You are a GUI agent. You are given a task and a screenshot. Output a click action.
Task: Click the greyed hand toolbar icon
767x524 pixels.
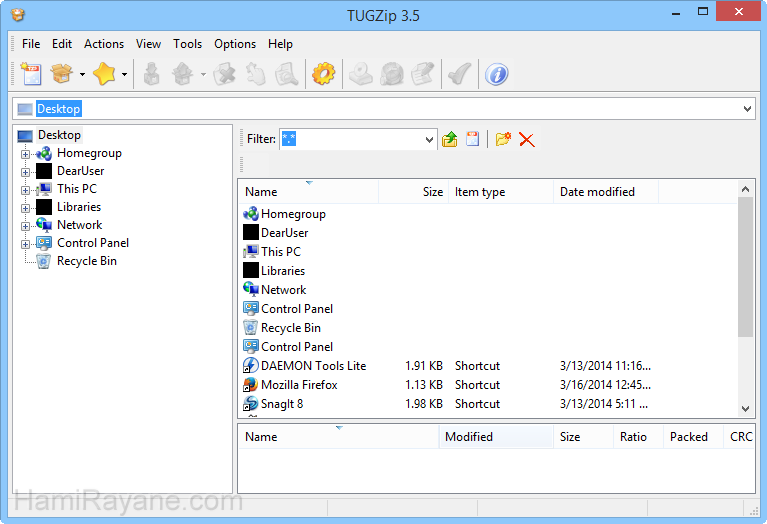click(x=256, y=74)
